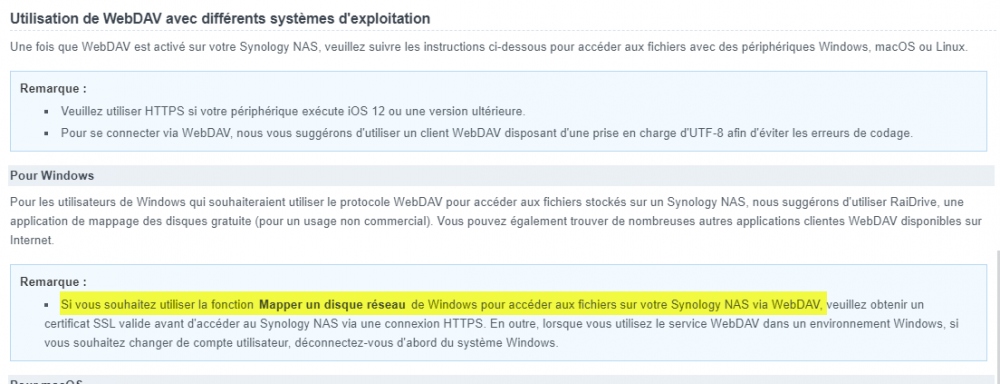Screen dimensions: 1000x384
Task: Click the "Utilisation de WebDAV" main heading
Action: coord(220,19)
